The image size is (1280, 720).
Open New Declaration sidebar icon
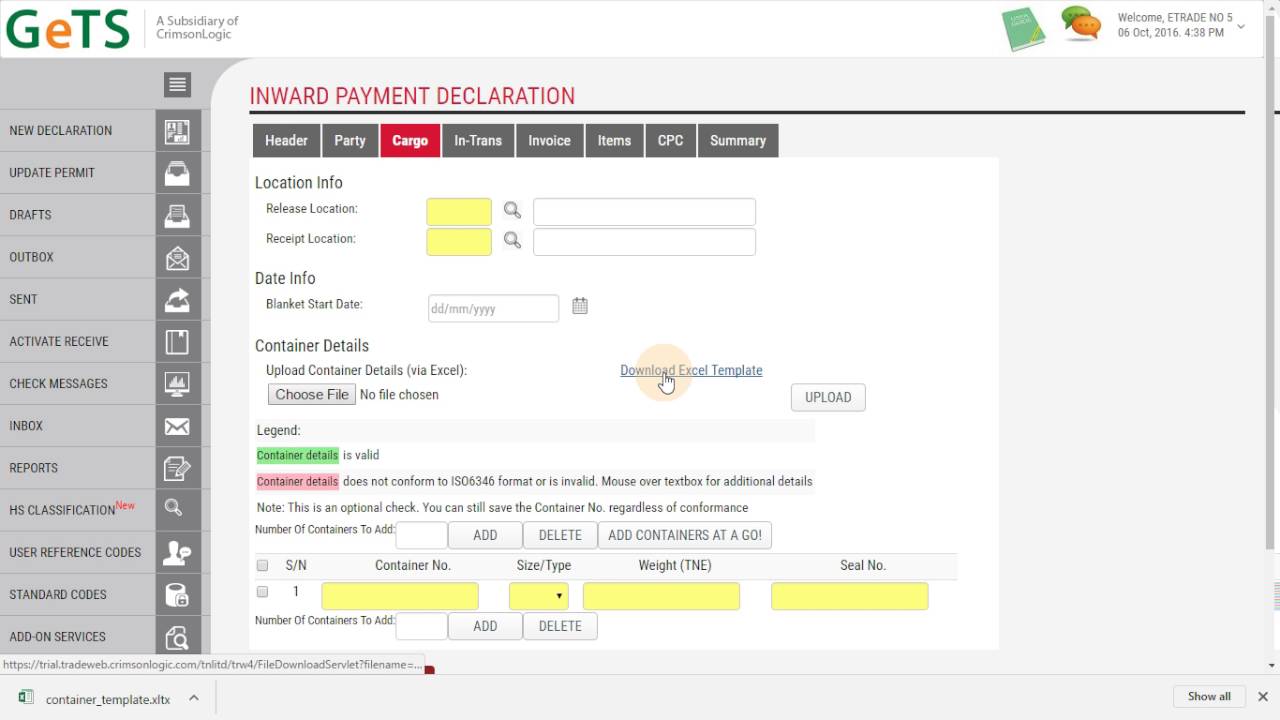(177, 130)
